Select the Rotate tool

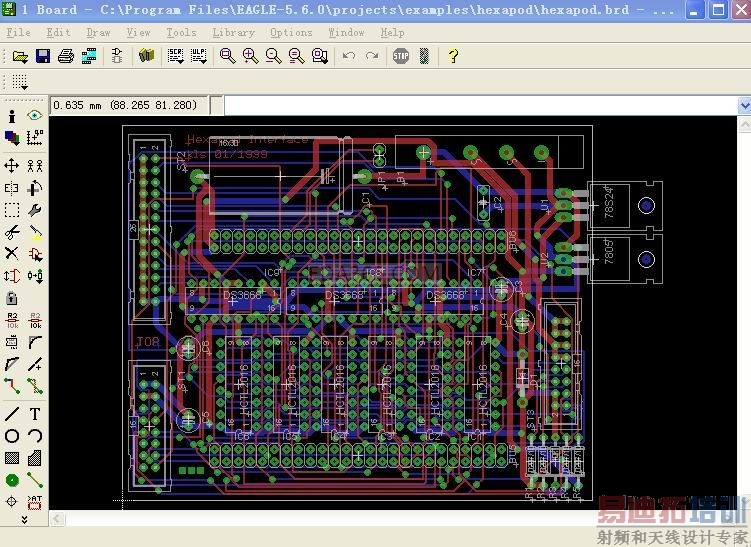pos(34,188)
